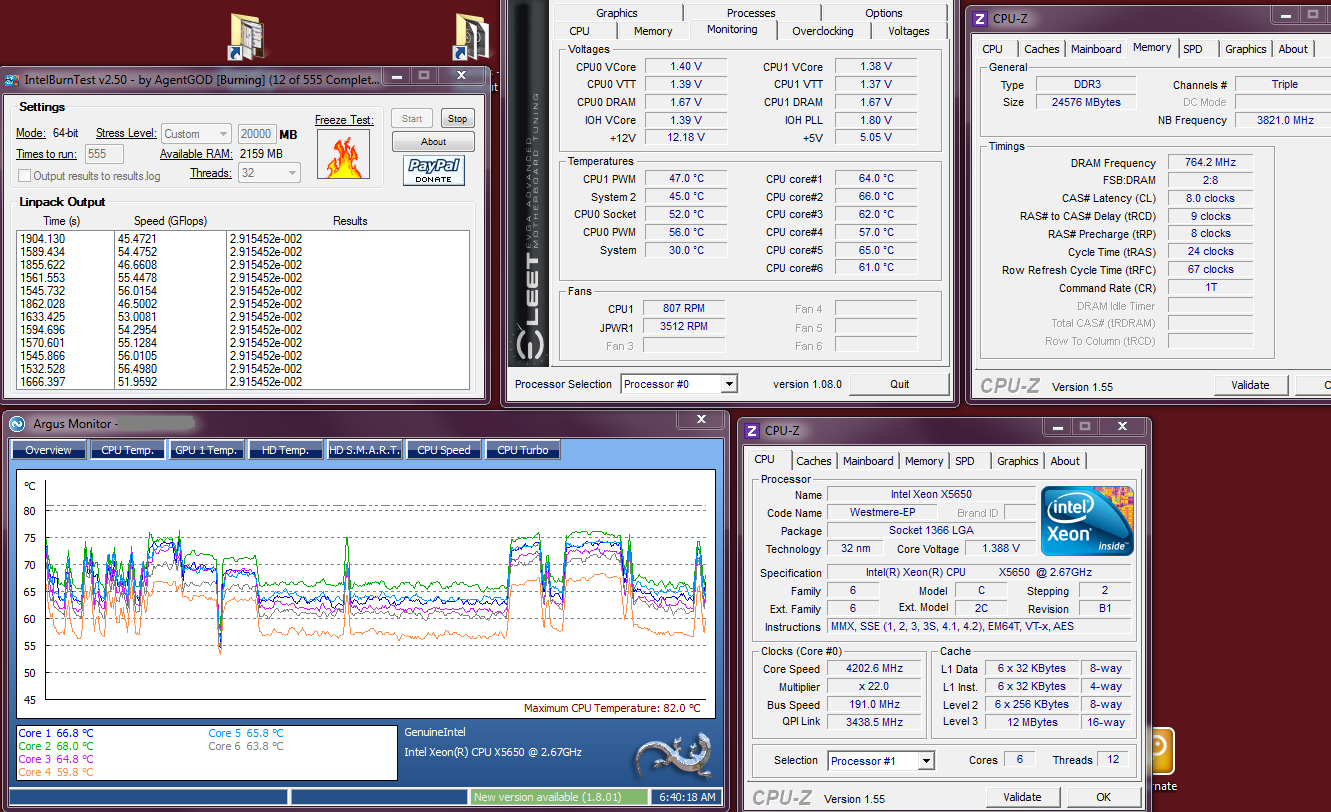Image resolution: width=1331 pixels, height=812 pixels.
Task: Click the Times to run input field
Action: coord(104,154)
